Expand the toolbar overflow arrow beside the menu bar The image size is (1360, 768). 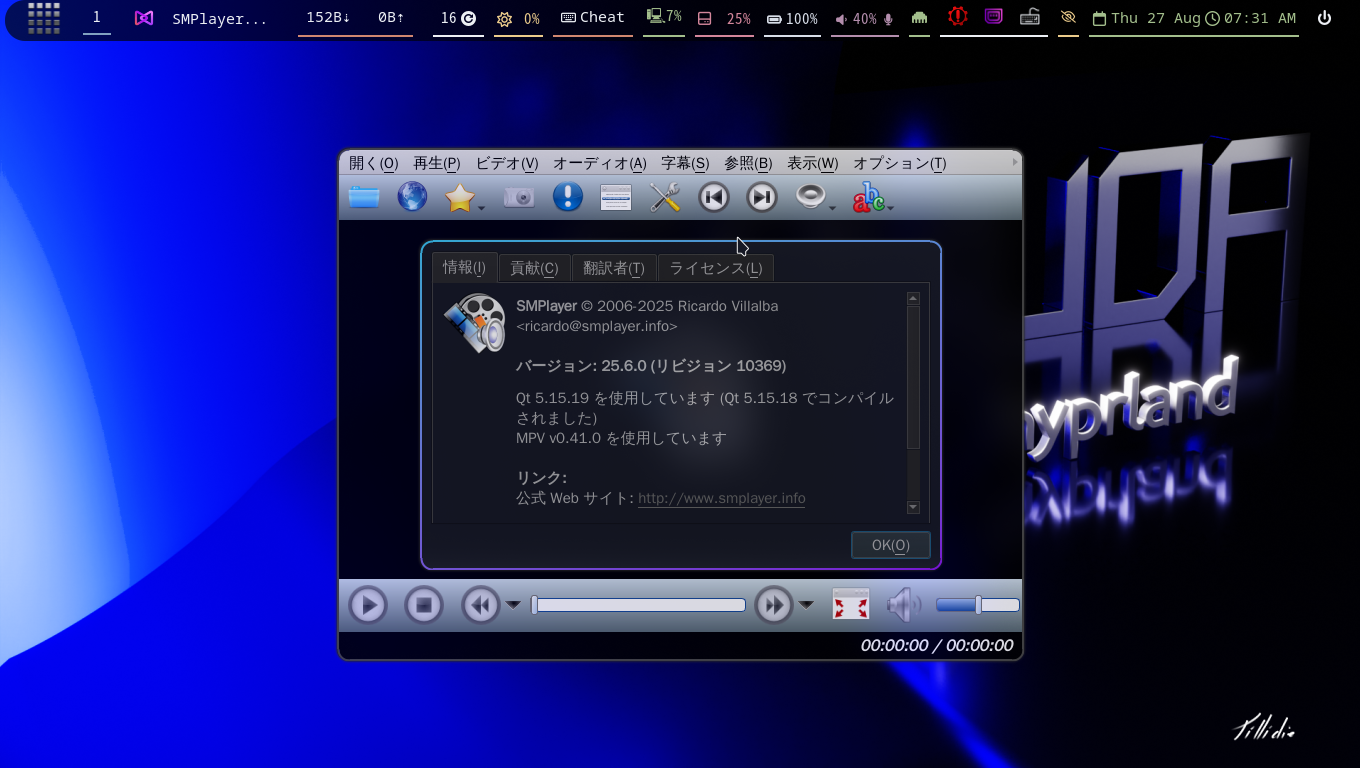pyautogui.click(x=1016, y=162)
